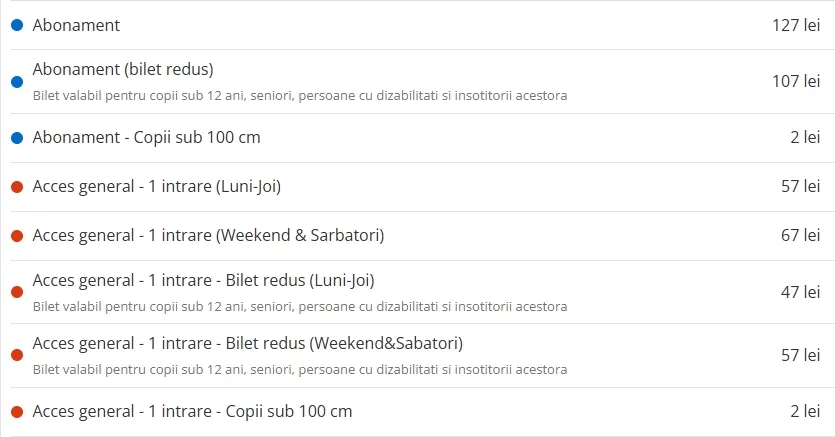Click the 107 lei price
The height and width of the screenshot is (437, 835).
pyautogui.click(x=796, y=81)
